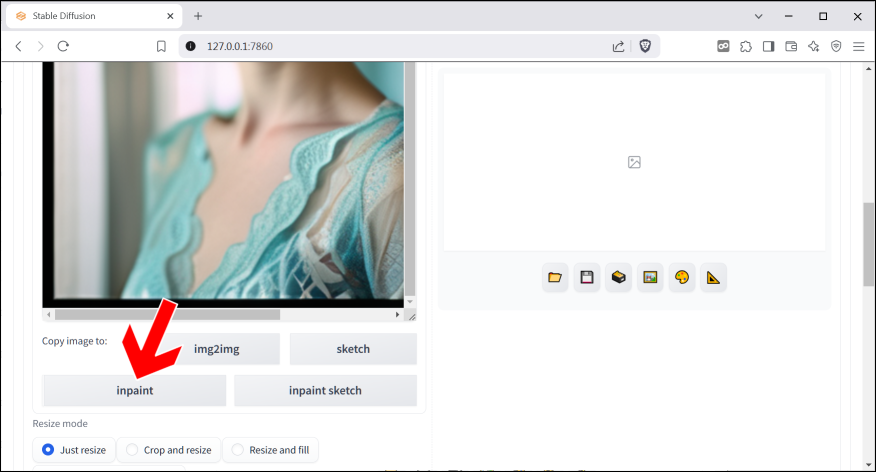Copy image to inpaint sketch
Image resolution: width=876 pixels, height=472 pixels.
pyautogui.click(x=325, y=390)
